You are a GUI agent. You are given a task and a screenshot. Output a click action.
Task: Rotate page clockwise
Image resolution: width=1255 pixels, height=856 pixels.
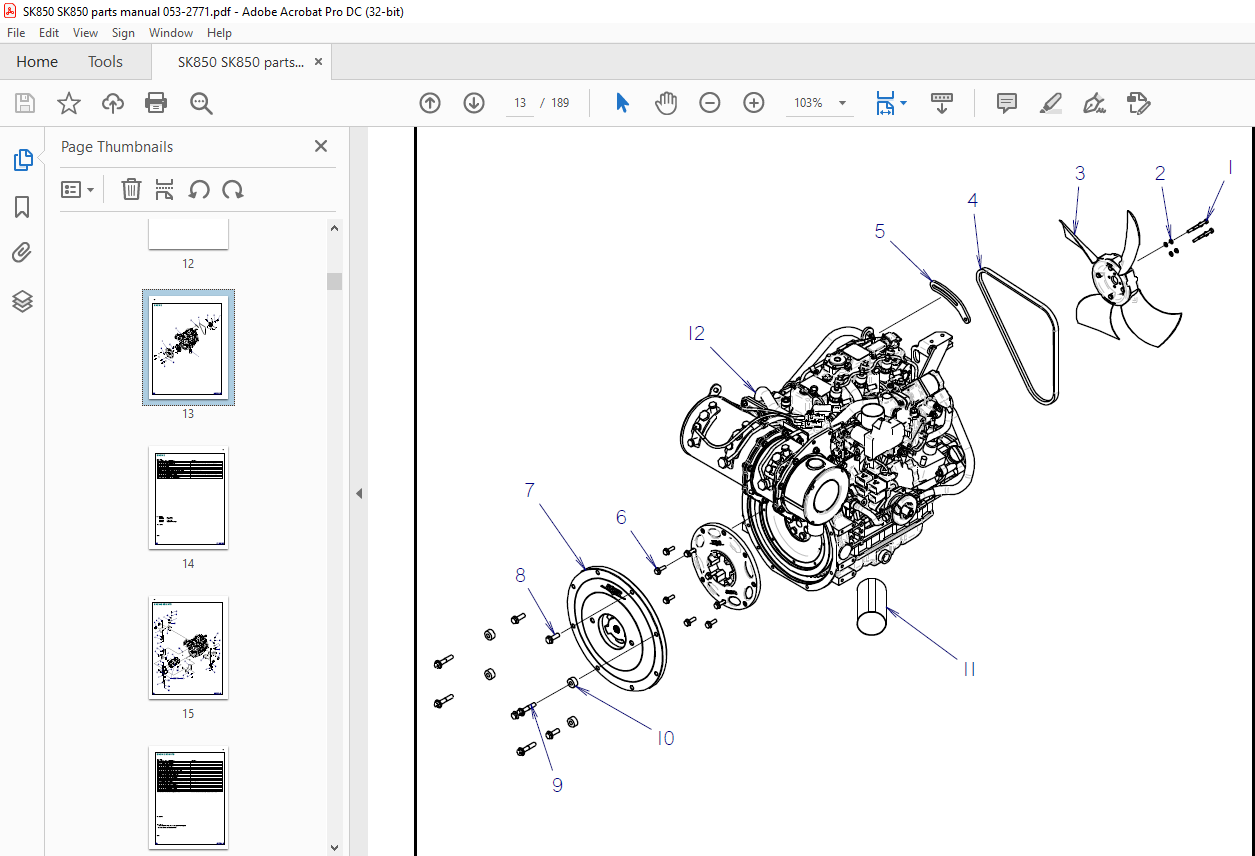233,189
